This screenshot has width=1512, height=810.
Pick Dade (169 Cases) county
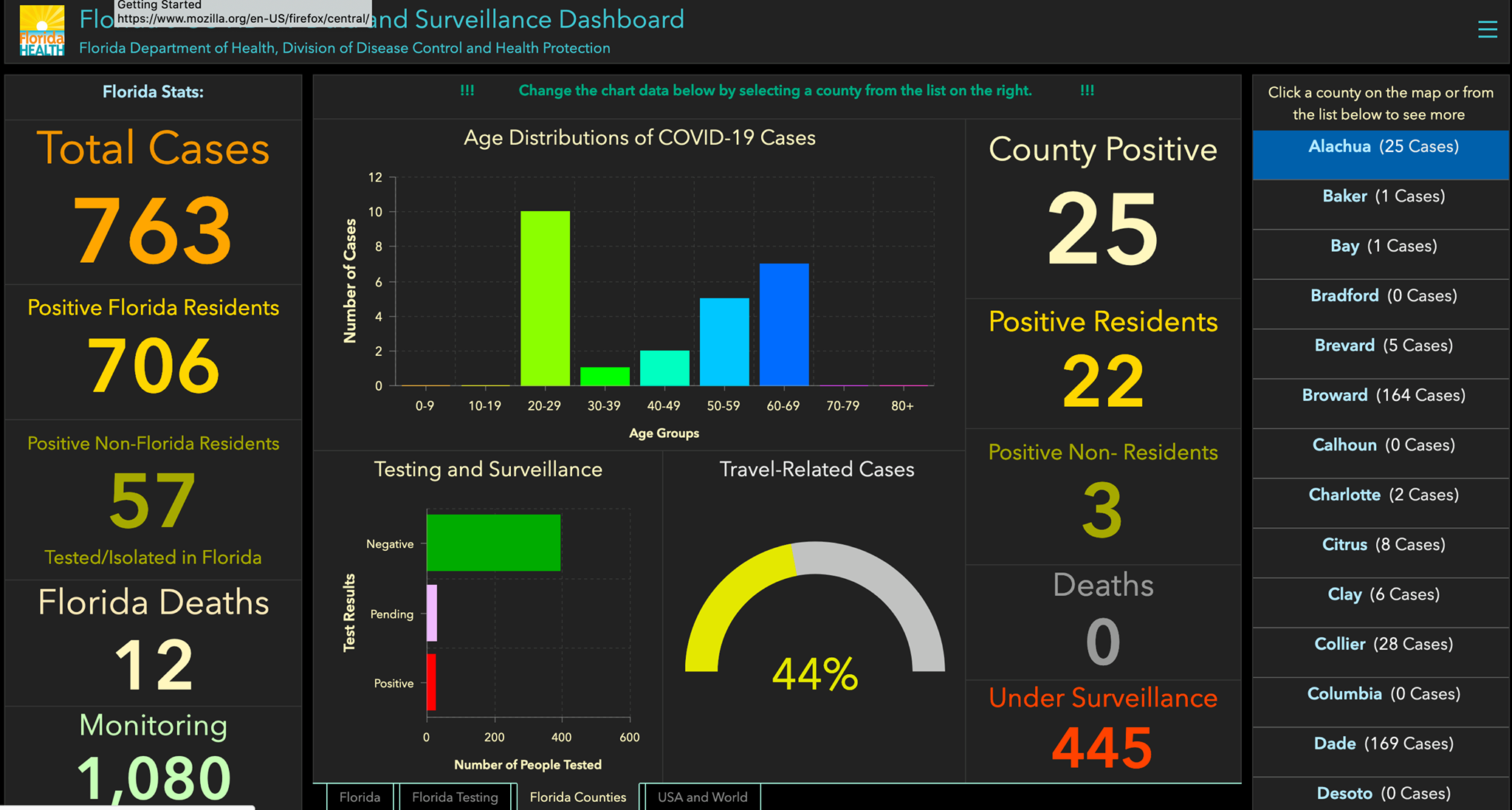click(x=1381, y=752)
